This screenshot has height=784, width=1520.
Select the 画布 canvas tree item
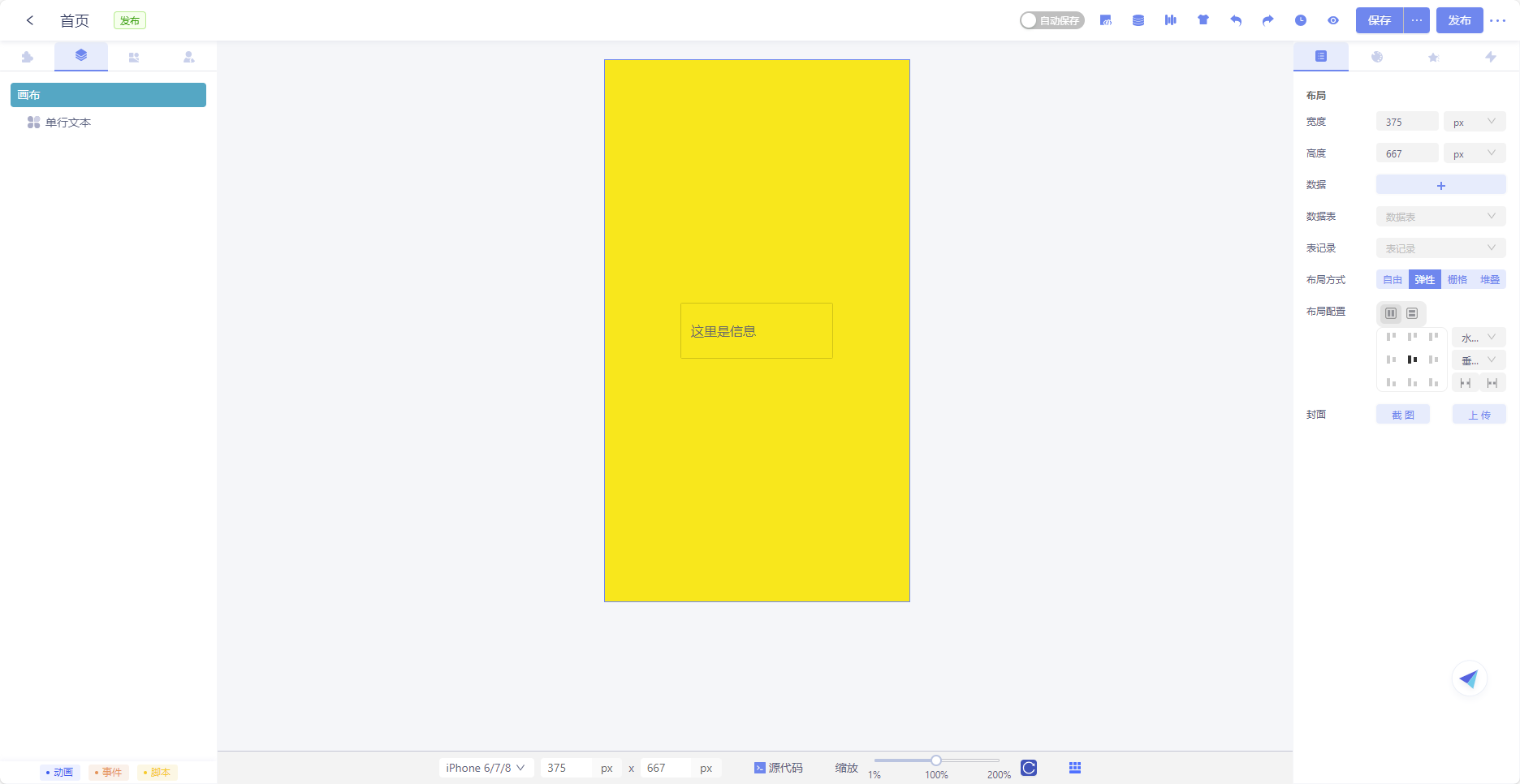tap(108, 95)
